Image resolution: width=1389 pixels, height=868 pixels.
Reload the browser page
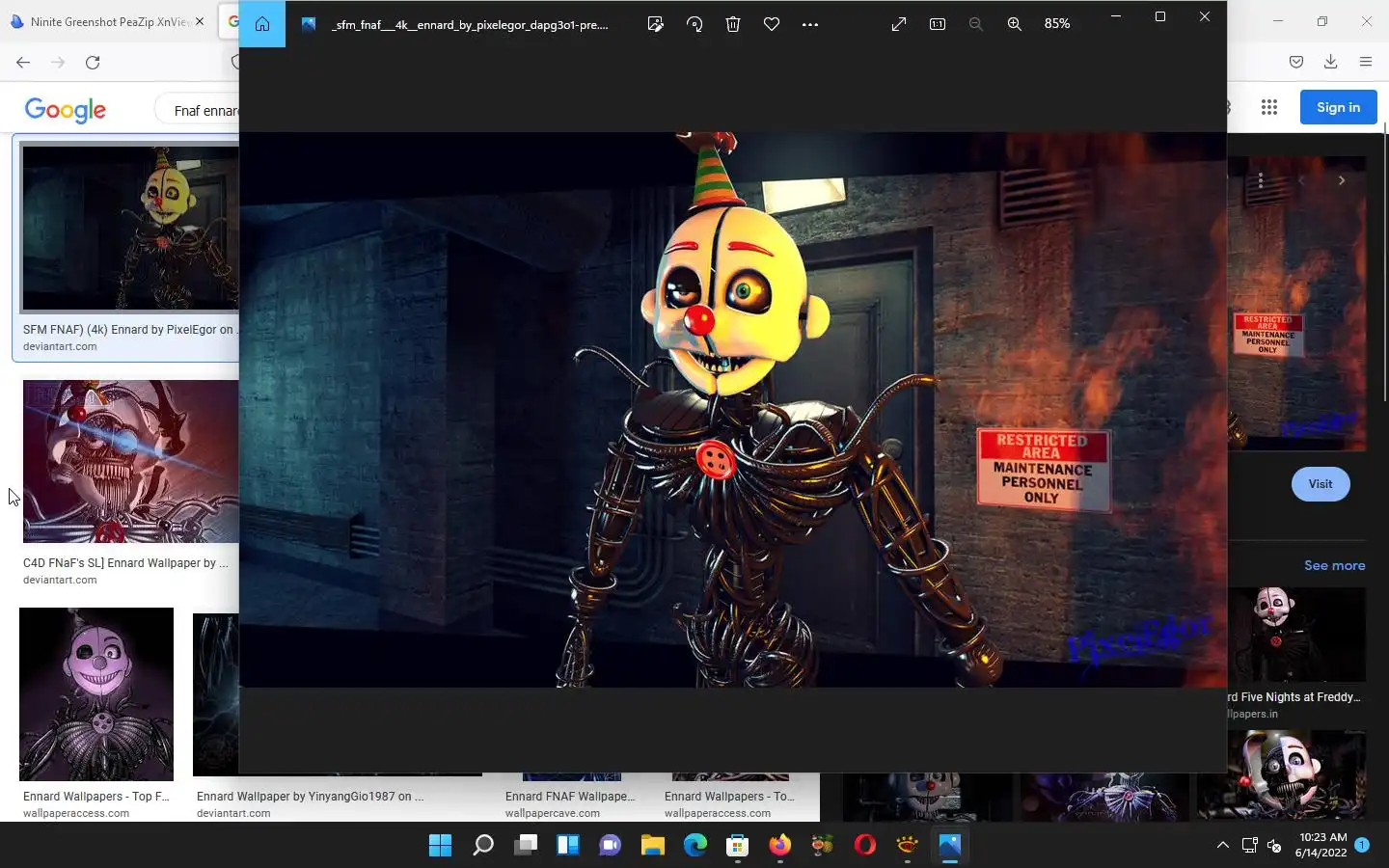point(93,63)
